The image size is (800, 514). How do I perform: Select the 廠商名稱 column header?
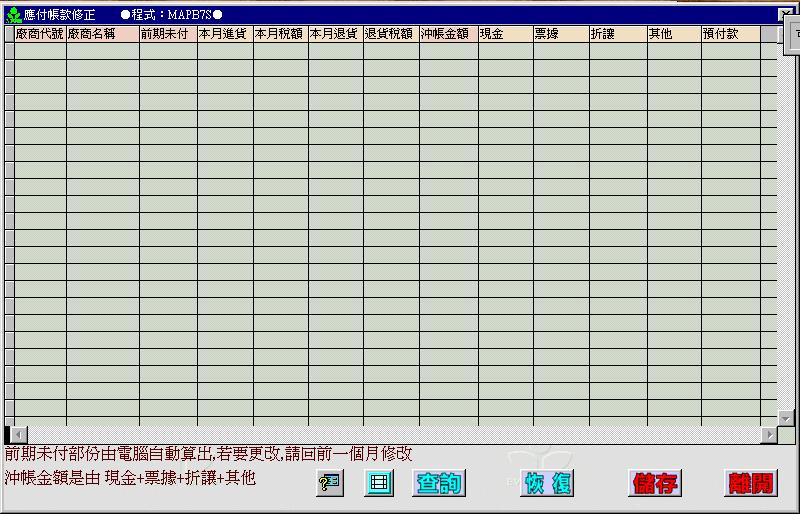[x=102, y=34]
